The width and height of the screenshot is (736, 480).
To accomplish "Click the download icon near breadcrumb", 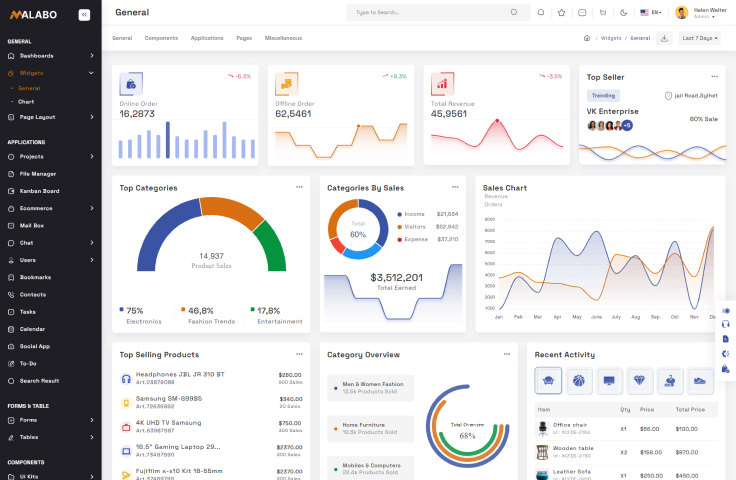I will [x=664, y=38].
